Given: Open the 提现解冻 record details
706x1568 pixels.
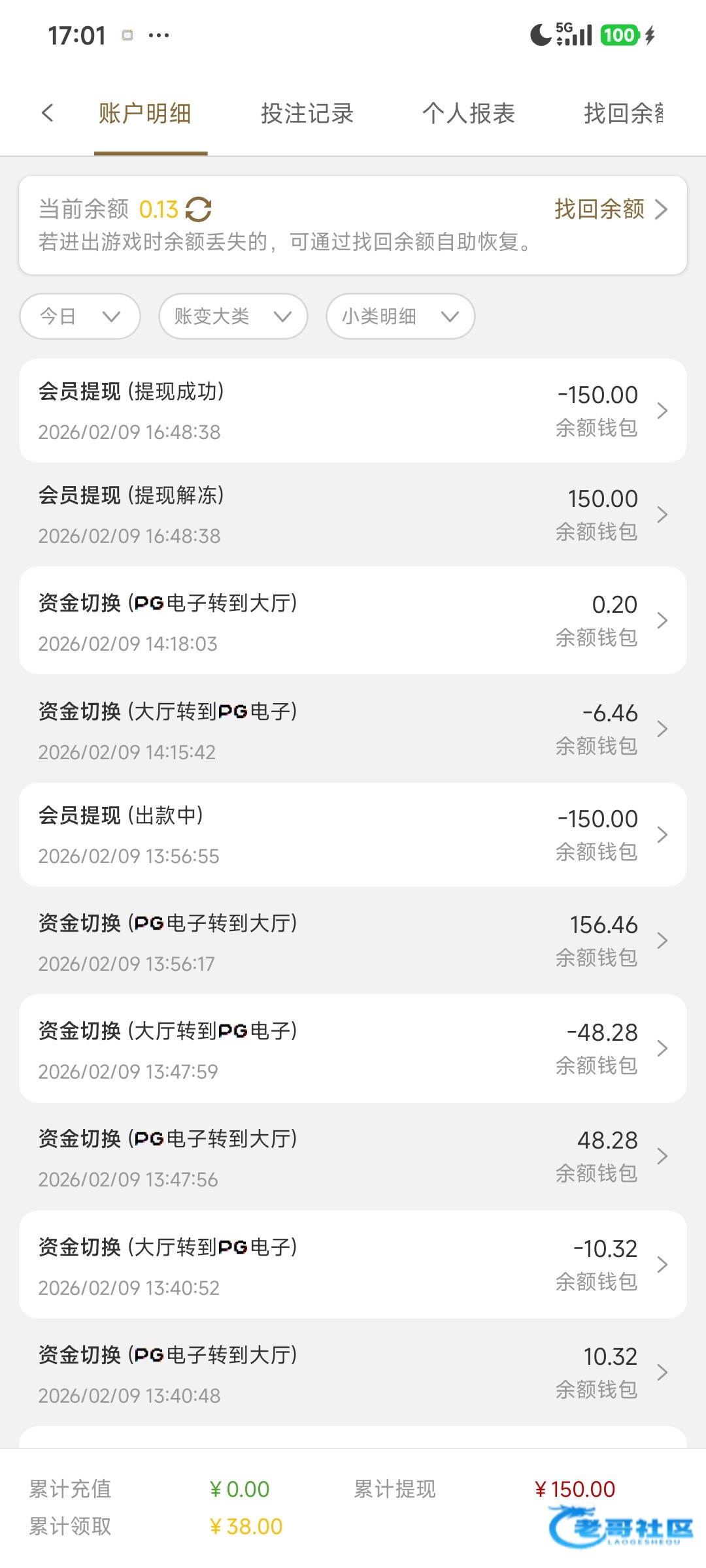Looking at the screenshot, I should pos(353,515).
